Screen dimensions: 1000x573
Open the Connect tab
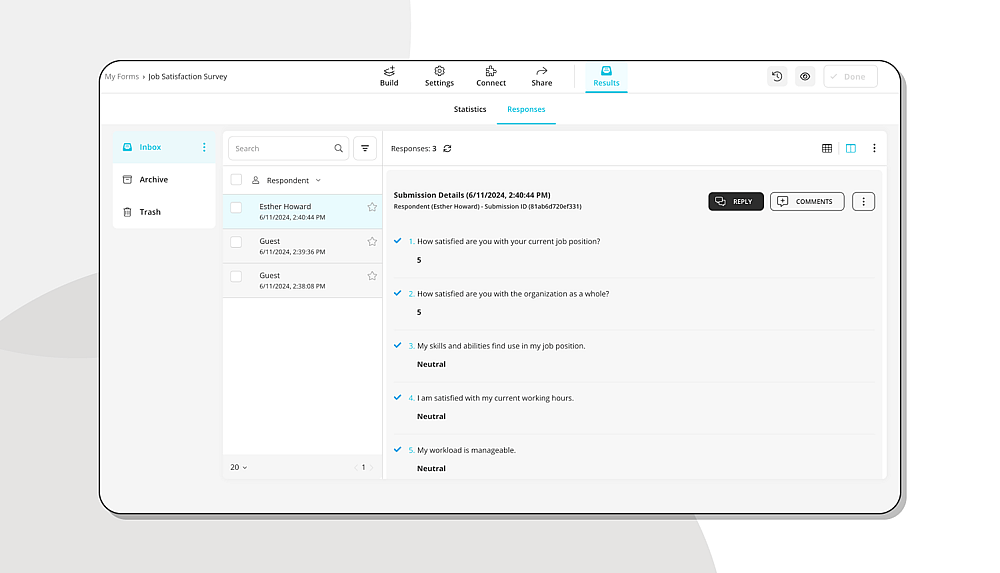click(491, 76)
